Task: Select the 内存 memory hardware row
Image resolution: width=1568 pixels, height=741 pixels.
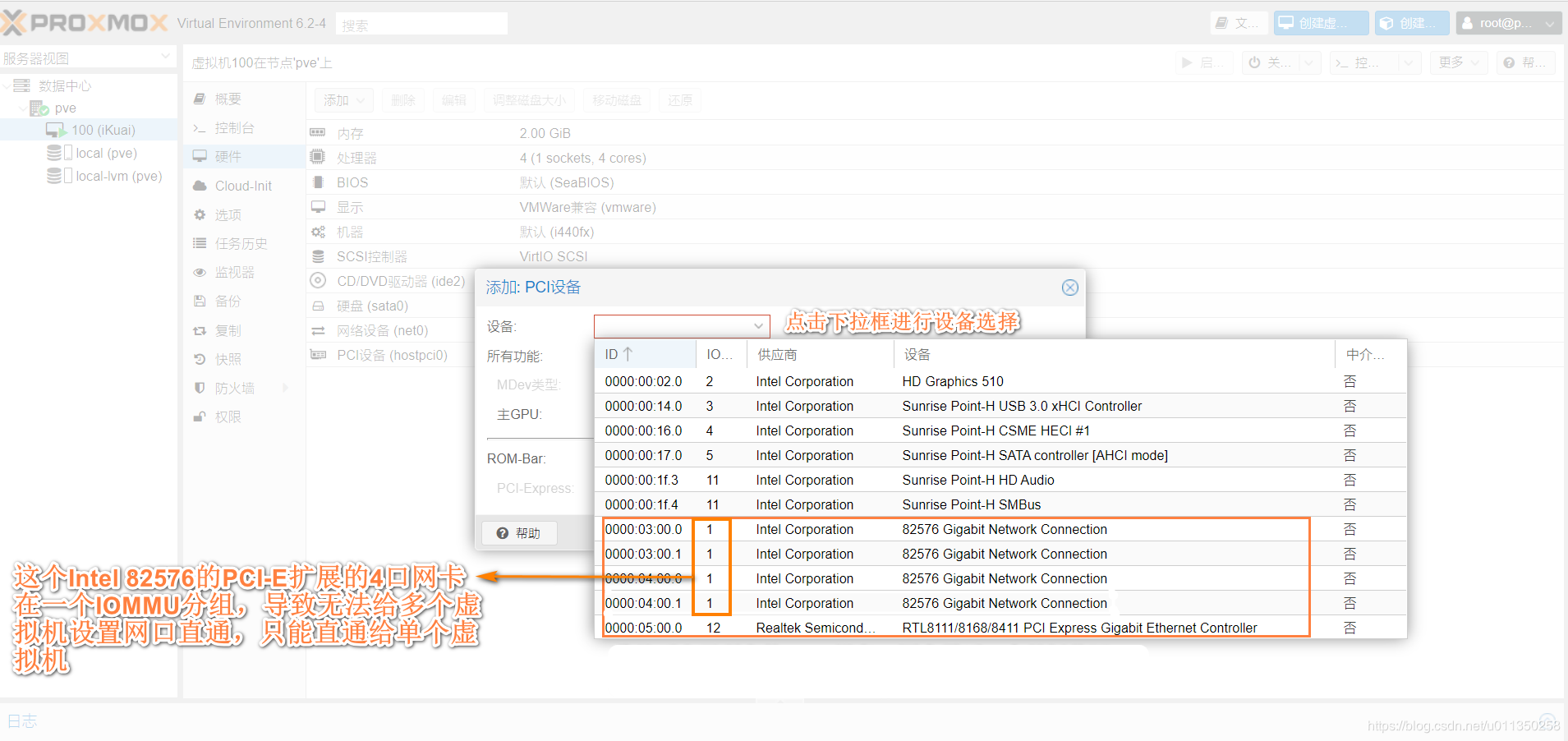Action: pos(936,133)
